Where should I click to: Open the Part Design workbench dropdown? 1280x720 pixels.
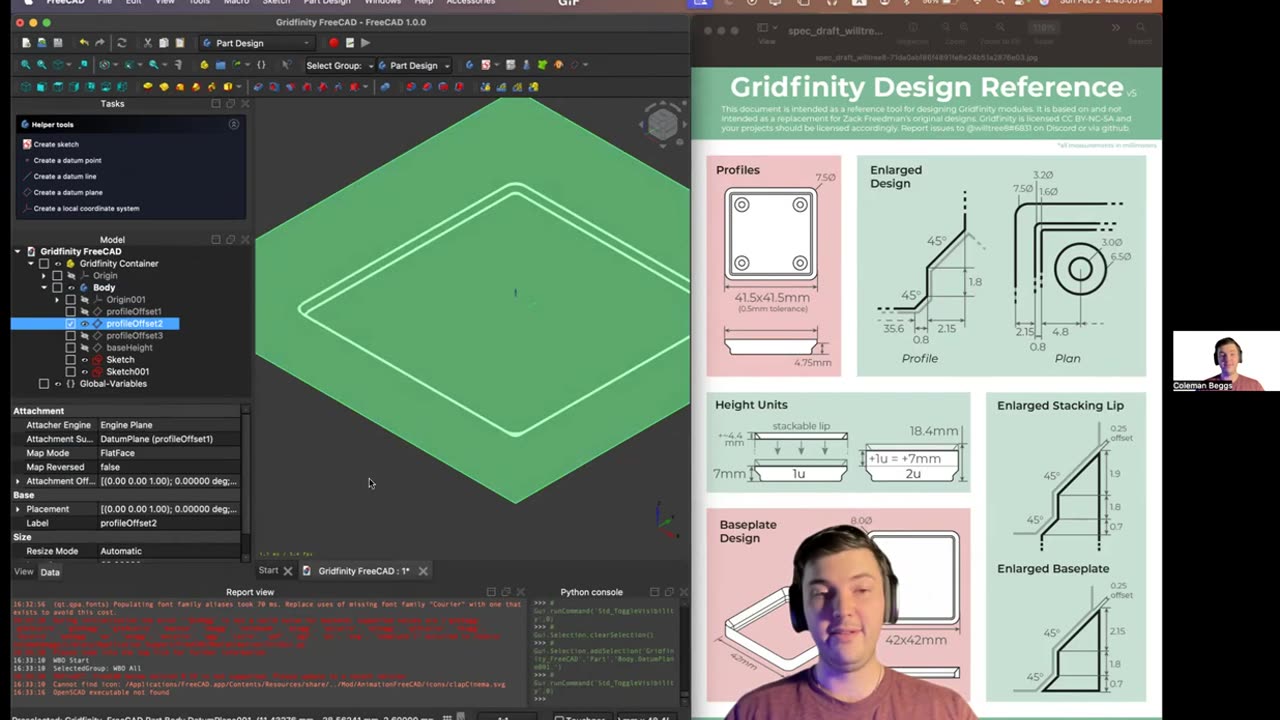[x=256, y=43]
